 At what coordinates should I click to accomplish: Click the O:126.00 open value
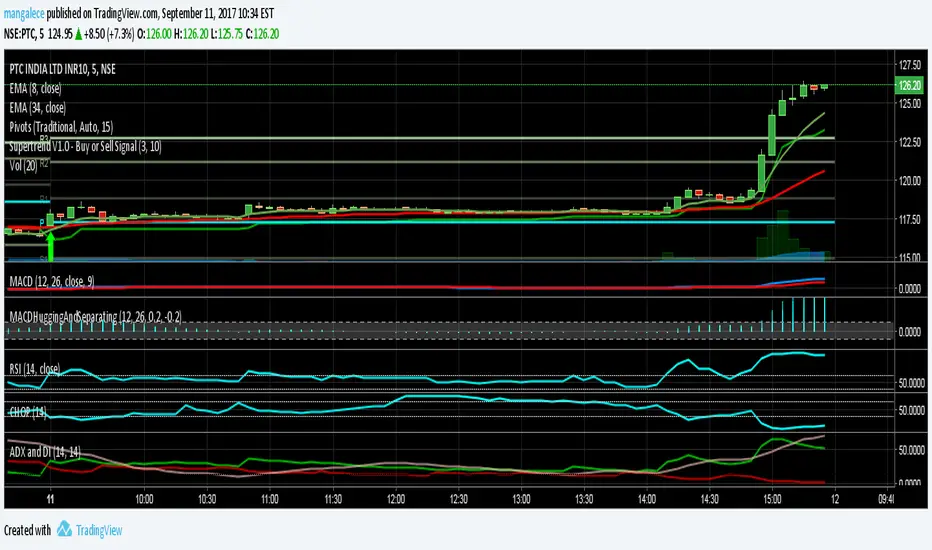click(x=155, y=34)
